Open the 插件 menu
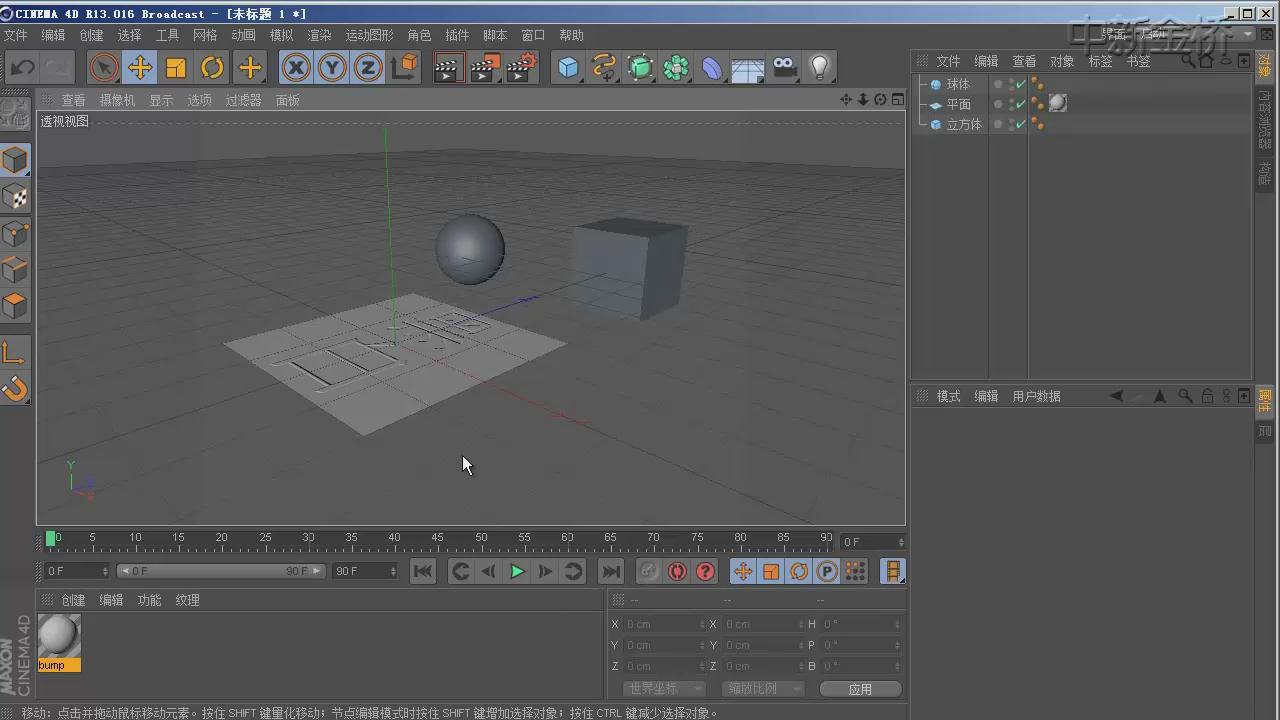1280x720 pixels. [457, 35]
